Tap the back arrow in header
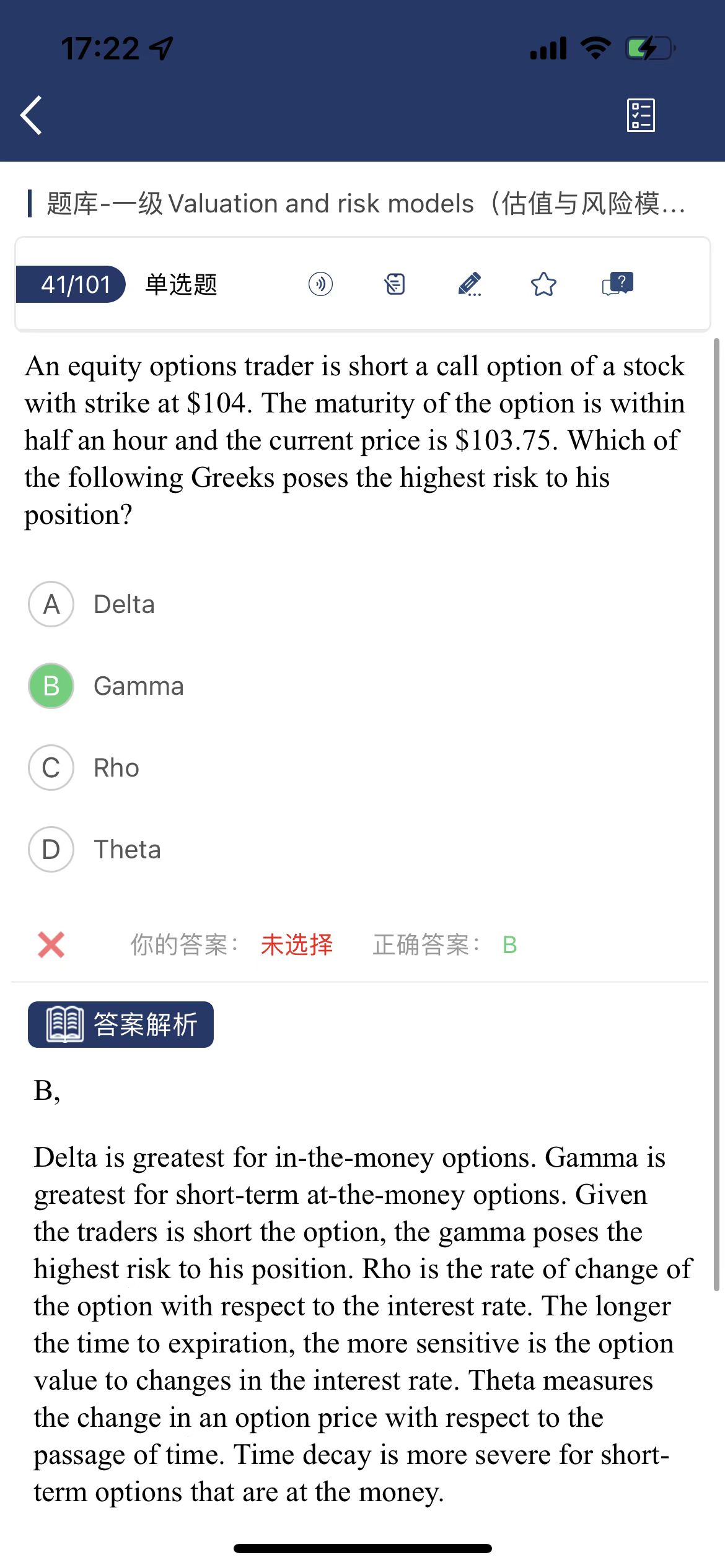The height and width of the screenshot is (1568, 725). coord(32,115)
